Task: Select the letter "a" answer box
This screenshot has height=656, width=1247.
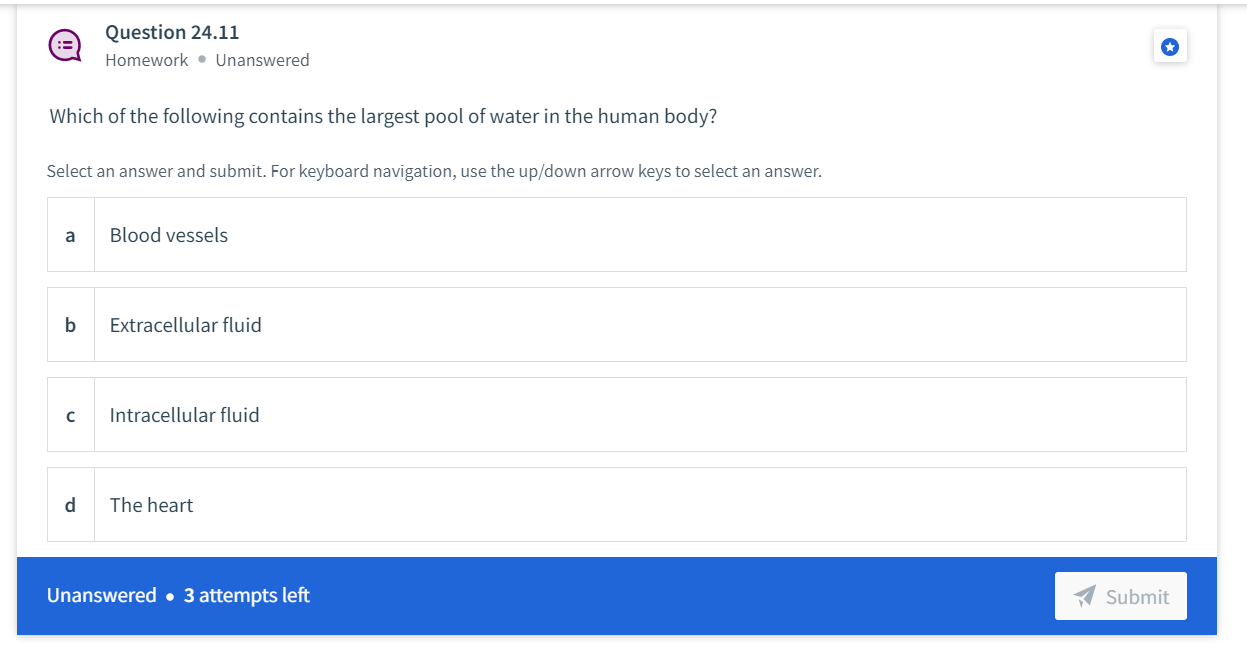Action: 70,235
